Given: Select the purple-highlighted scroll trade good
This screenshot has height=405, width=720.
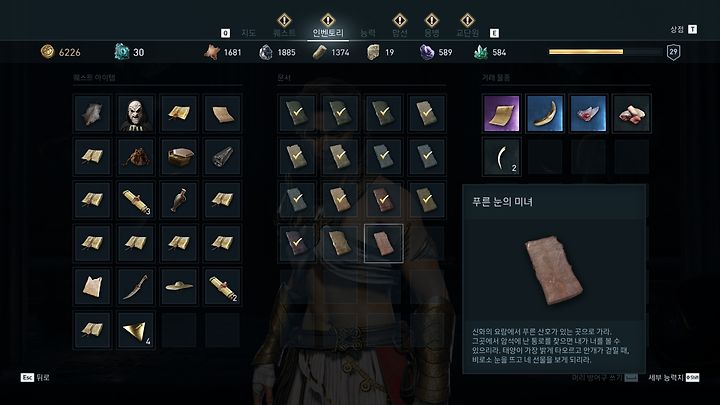Looking at the screenshot, I should tap(501, 113).
